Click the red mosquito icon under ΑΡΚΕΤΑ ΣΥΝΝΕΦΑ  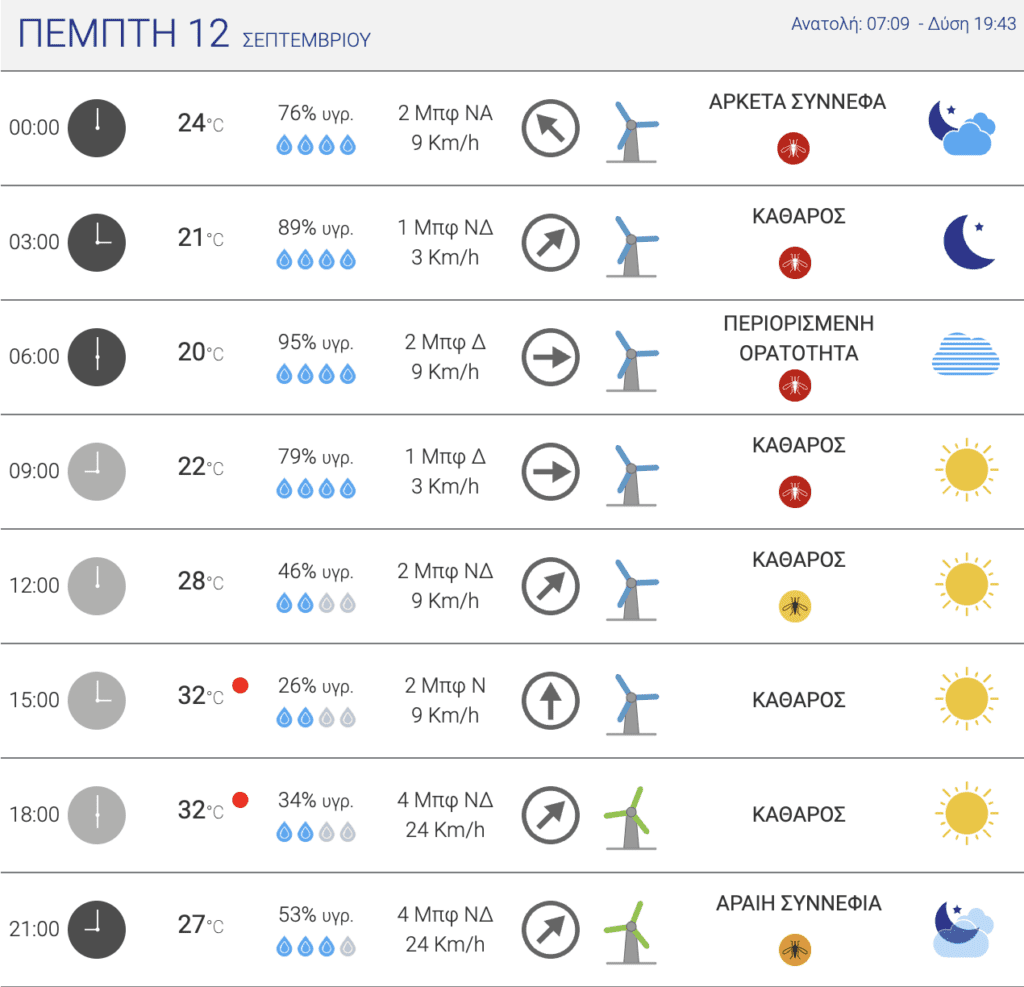(793, 148)
